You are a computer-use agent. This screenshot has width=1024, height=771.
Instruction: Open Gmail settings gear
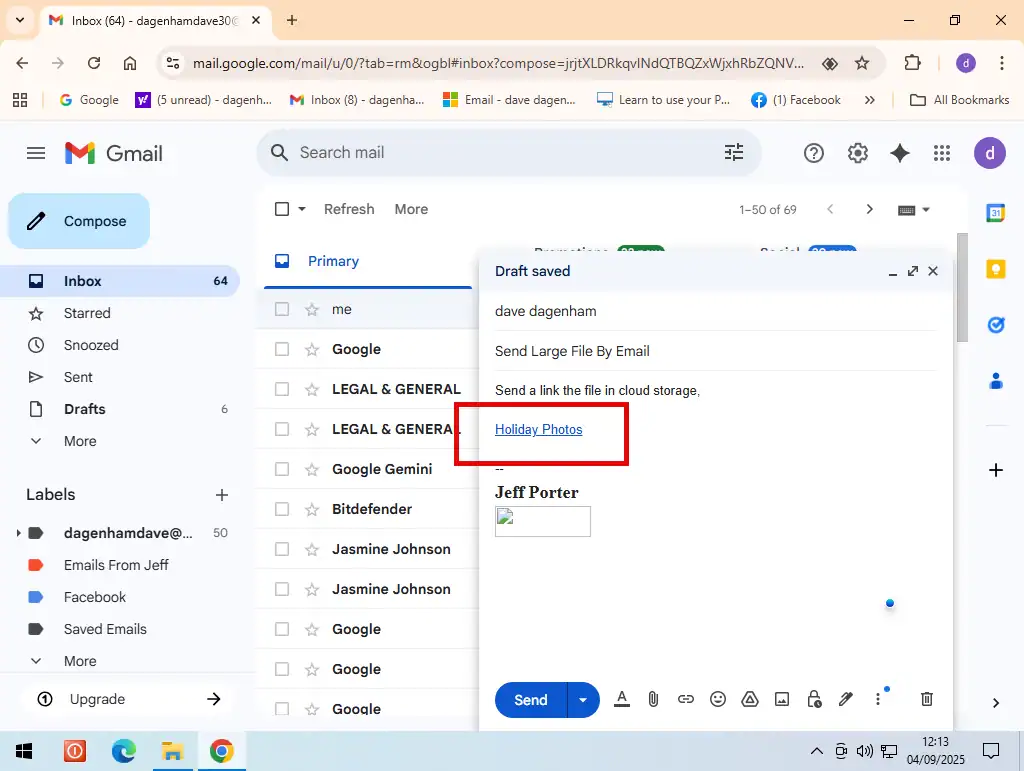point(857,153)
